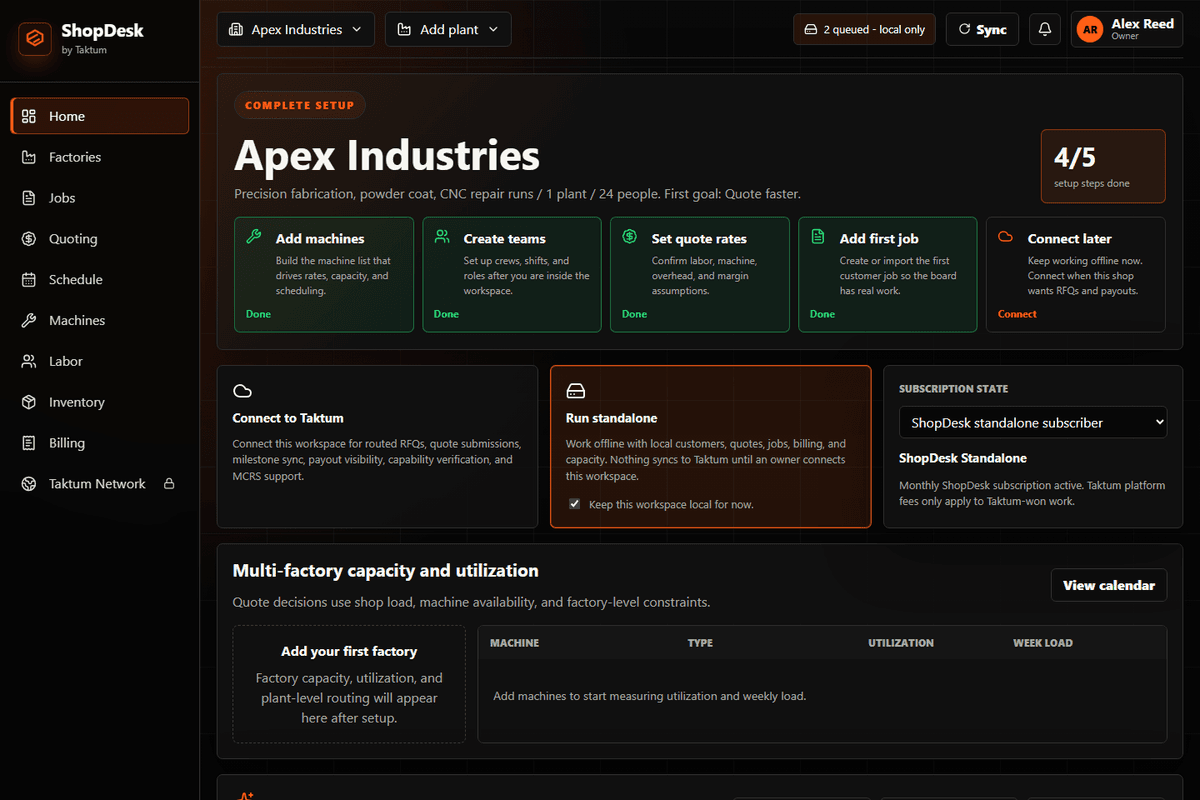
Task: Click the queued drive icon in top bar
Action: 811,30
